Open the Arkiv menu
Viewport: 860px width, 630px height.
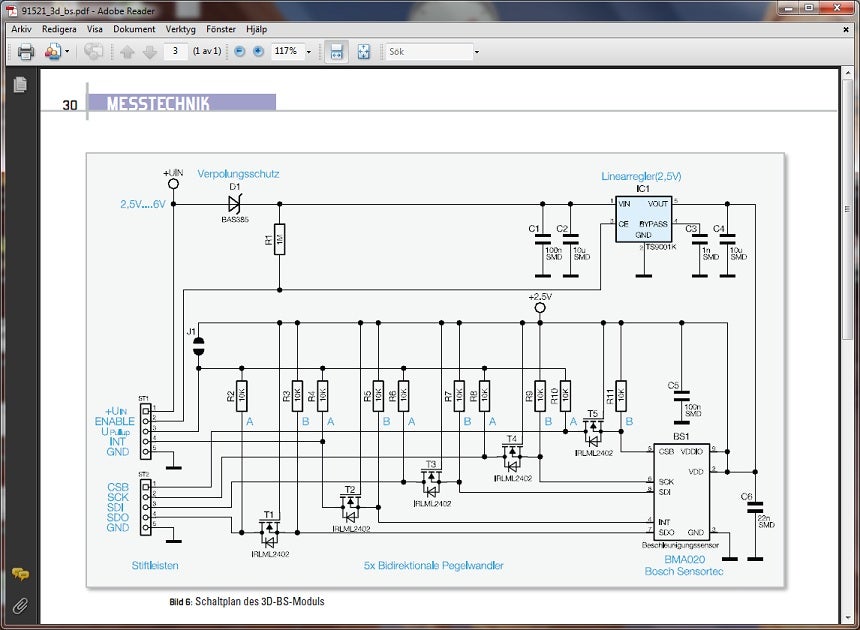(x=21, y=29)
